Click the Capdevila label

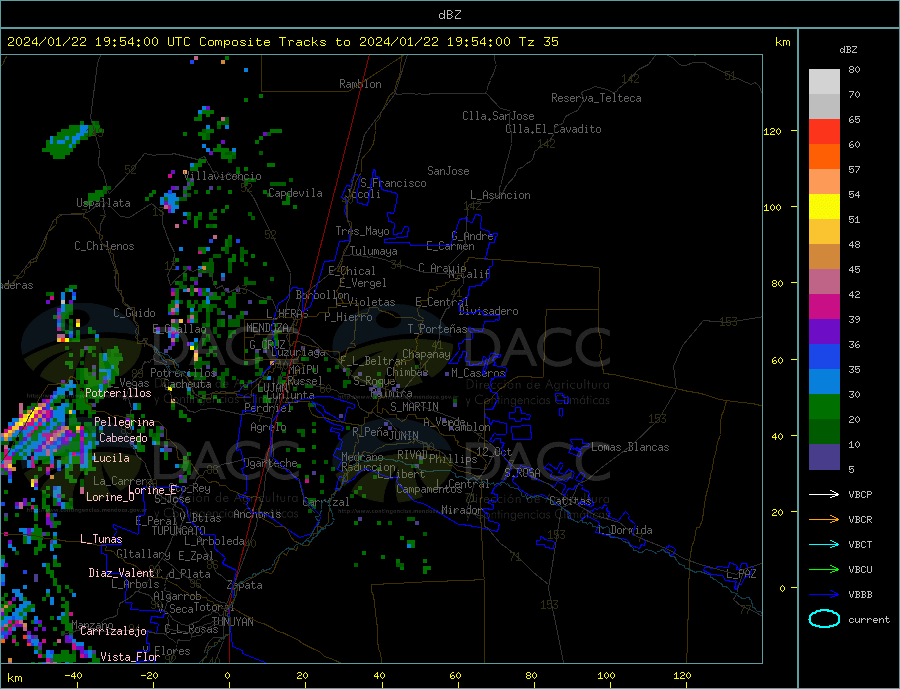[x=296, y=193]
